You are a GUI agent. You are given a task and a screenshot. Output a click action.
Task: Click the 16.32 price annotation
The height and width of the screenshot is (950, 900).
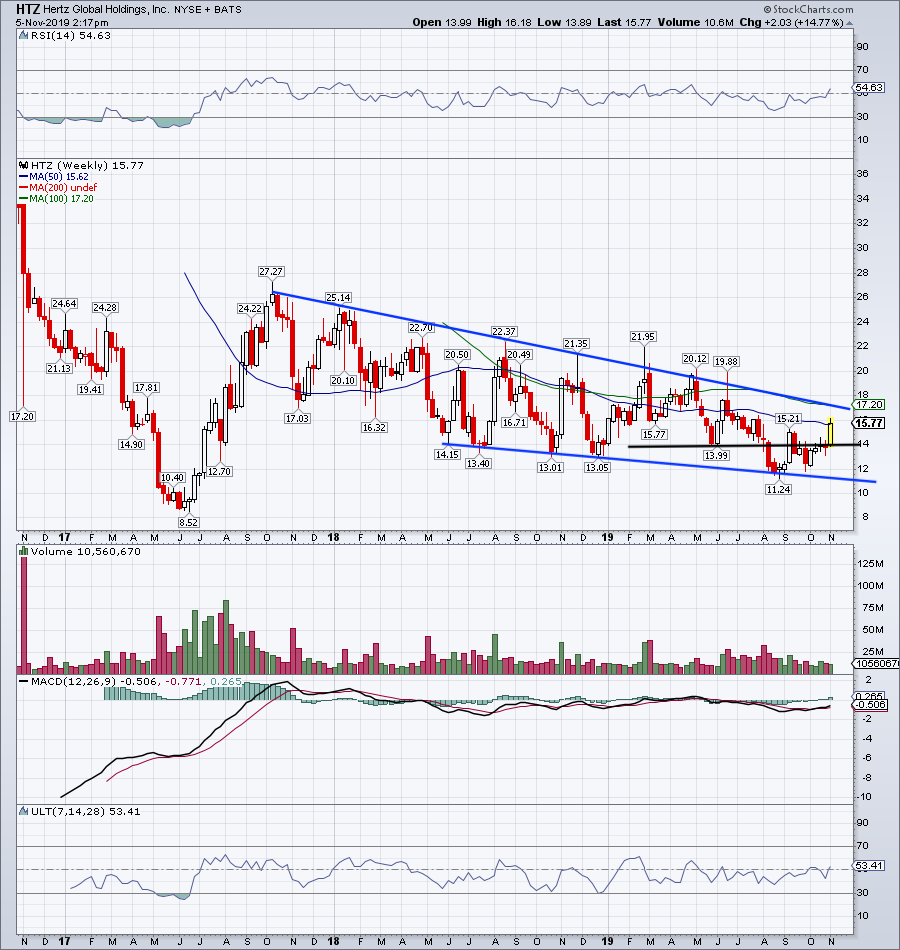click(x=374, y=427)
